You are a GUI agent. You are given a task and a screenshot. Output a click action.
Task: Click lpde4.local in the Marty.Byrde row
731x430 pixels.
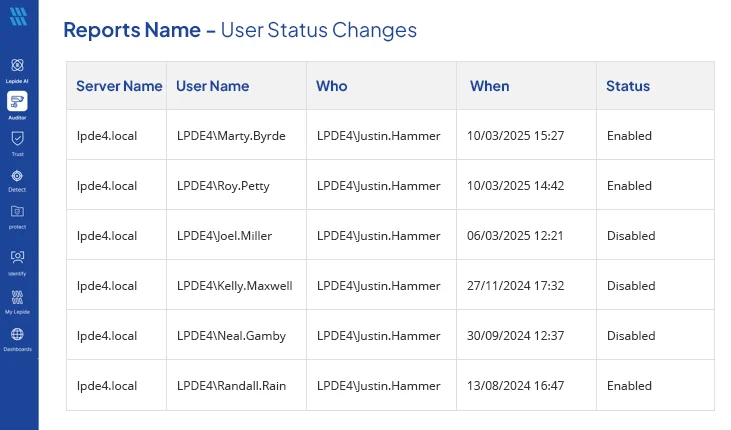(x=107, y=136)
